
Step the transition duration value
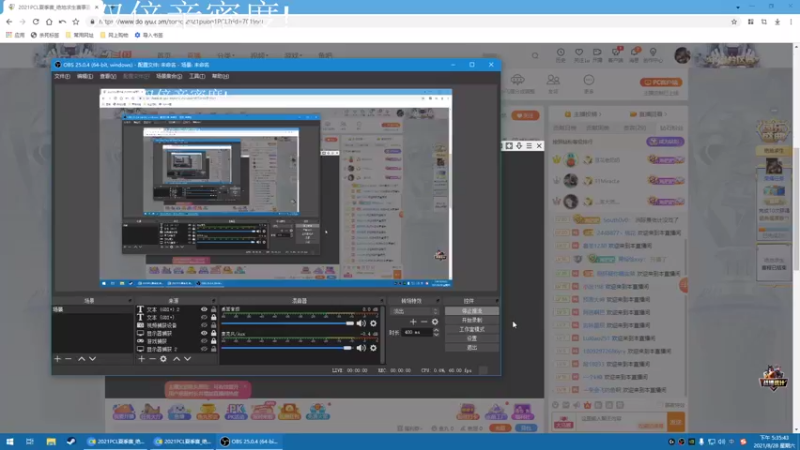coord(436,332)
